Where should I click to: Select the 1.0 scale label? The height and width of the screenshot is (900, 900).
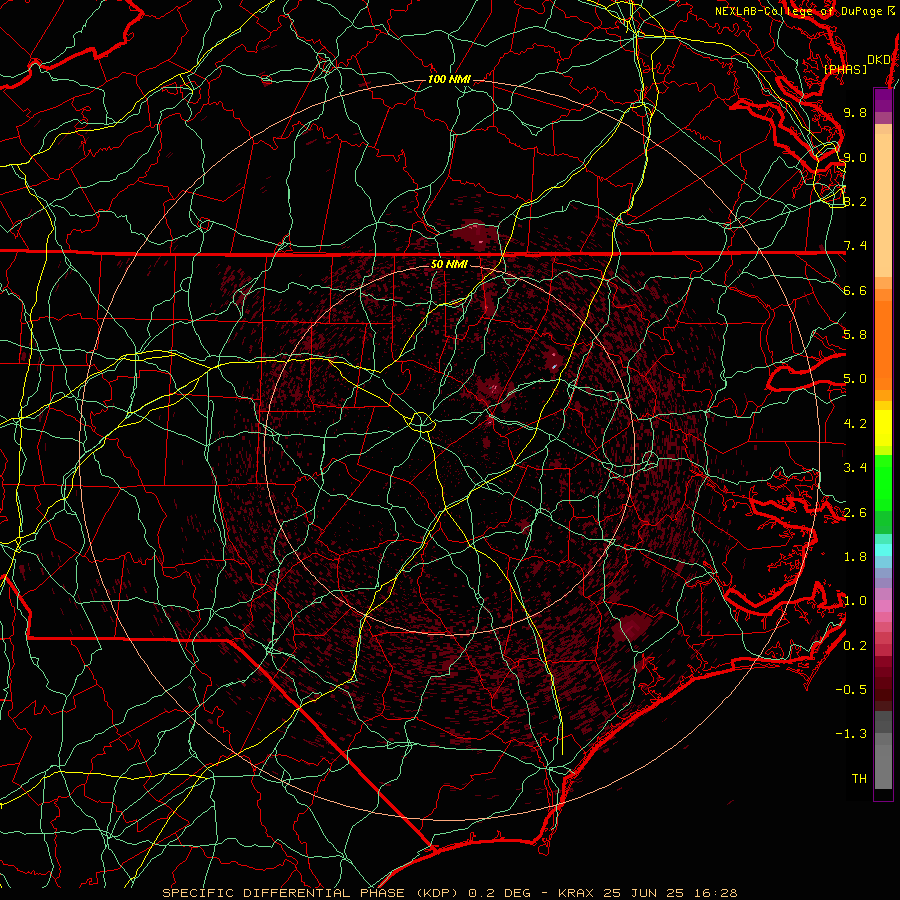[855, 601]
